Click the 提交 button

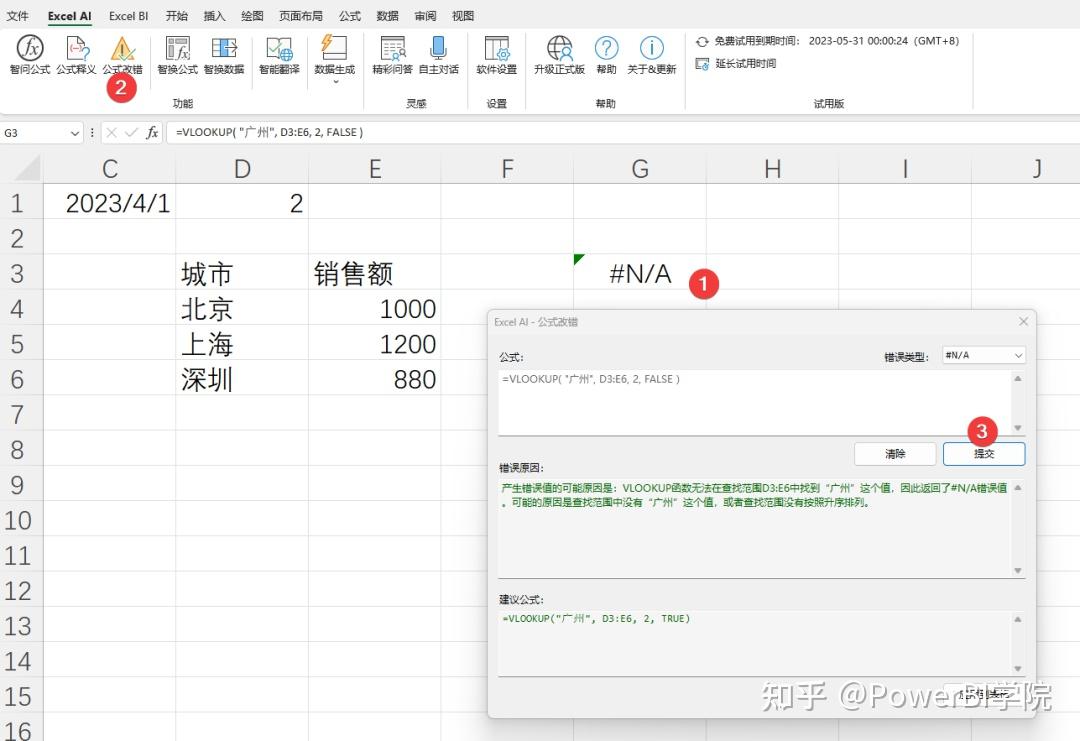coord(984,453)
